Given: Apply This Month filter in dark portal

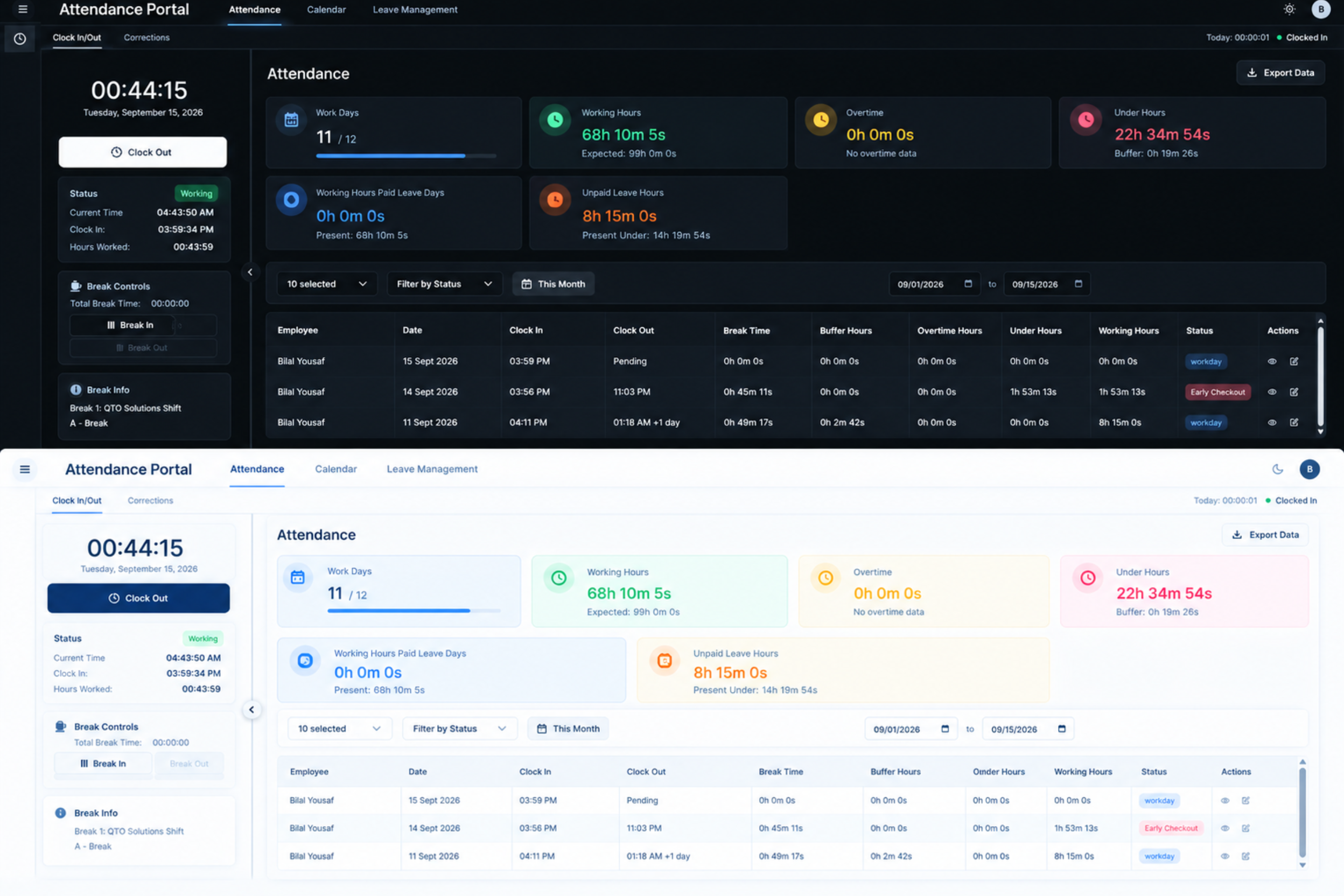Looking at the screenshot, I should (553, 284).
